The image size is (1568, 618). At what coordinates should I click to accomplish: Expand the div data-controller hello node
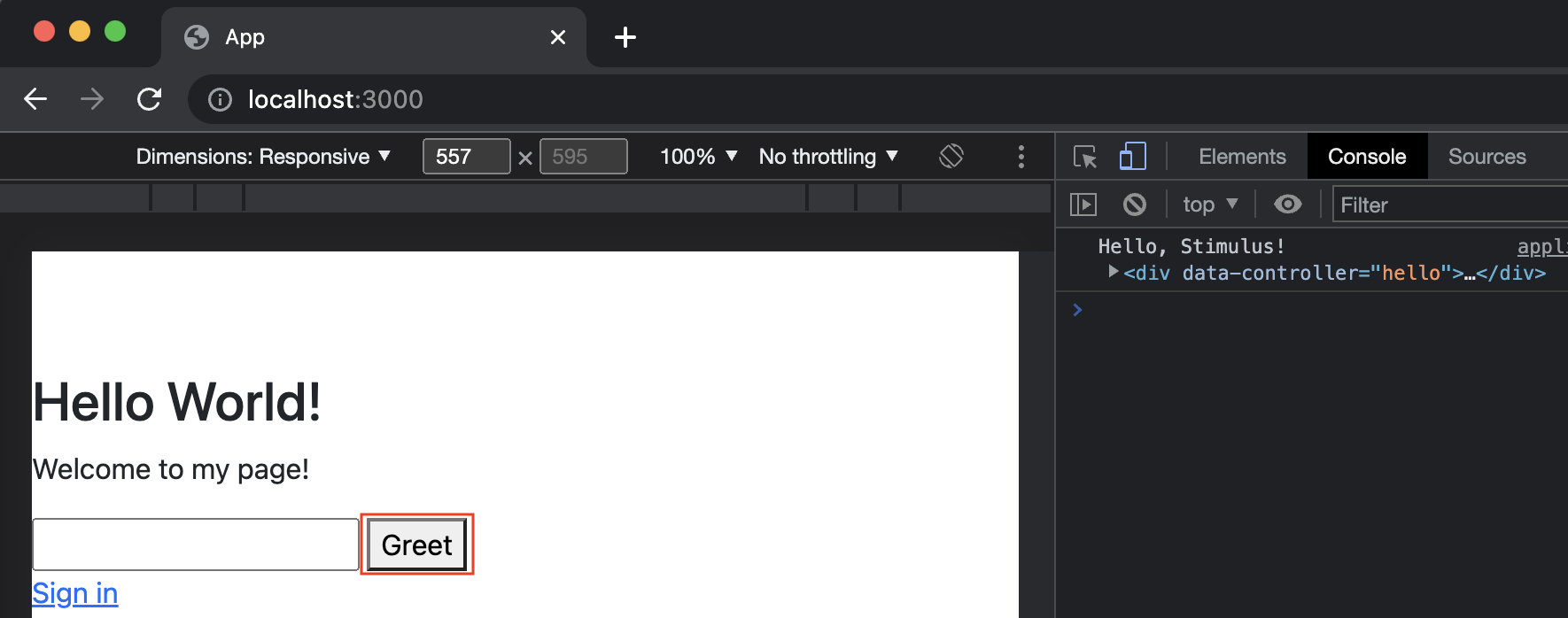(1114, 272)
